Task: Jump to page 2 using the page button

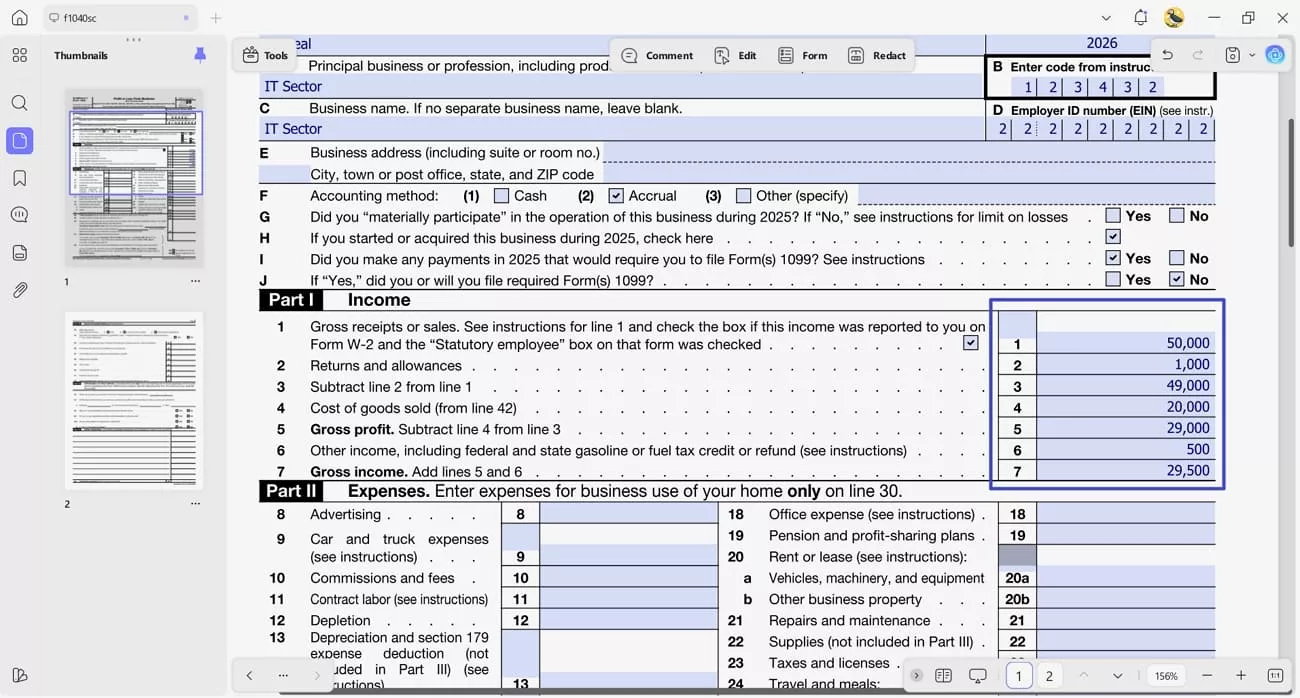Action: pyautogui.click(x=1048, y=675)
